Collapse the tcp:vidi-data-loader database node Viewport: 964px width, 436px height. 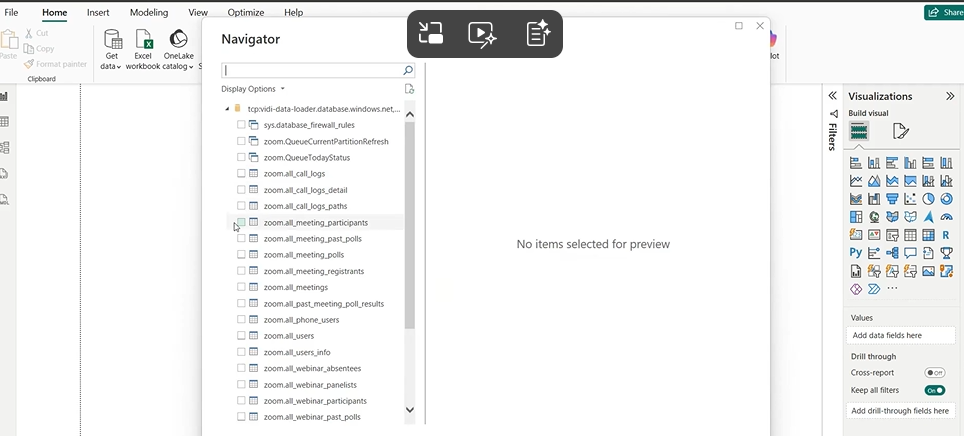coord(227,109)
